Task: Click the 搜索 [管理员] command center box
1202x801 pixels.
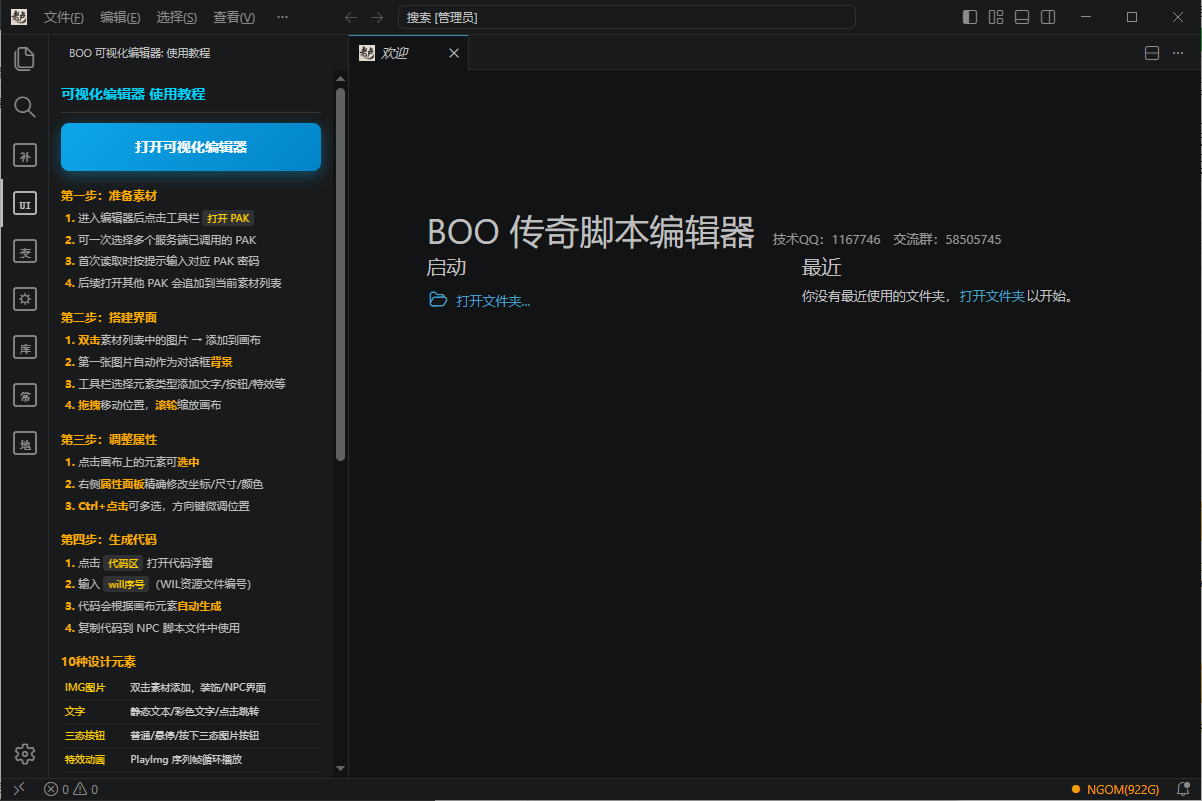Action: point(626,17)
